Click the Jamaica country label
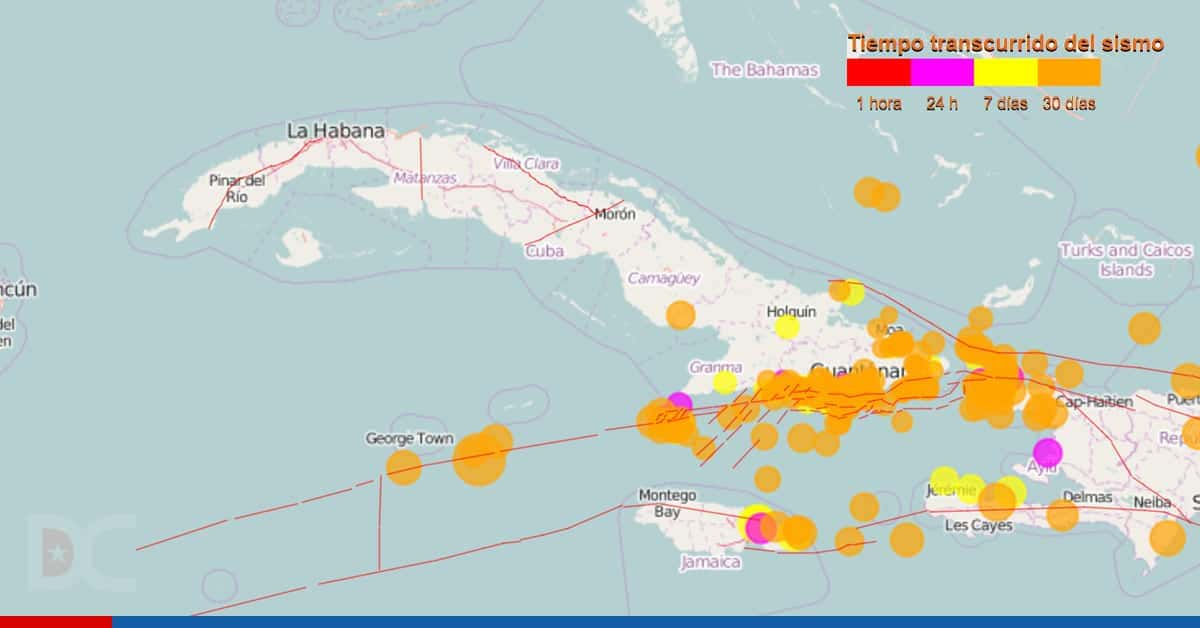Viewport: 1200px width, 628px height. pos(710,563)
